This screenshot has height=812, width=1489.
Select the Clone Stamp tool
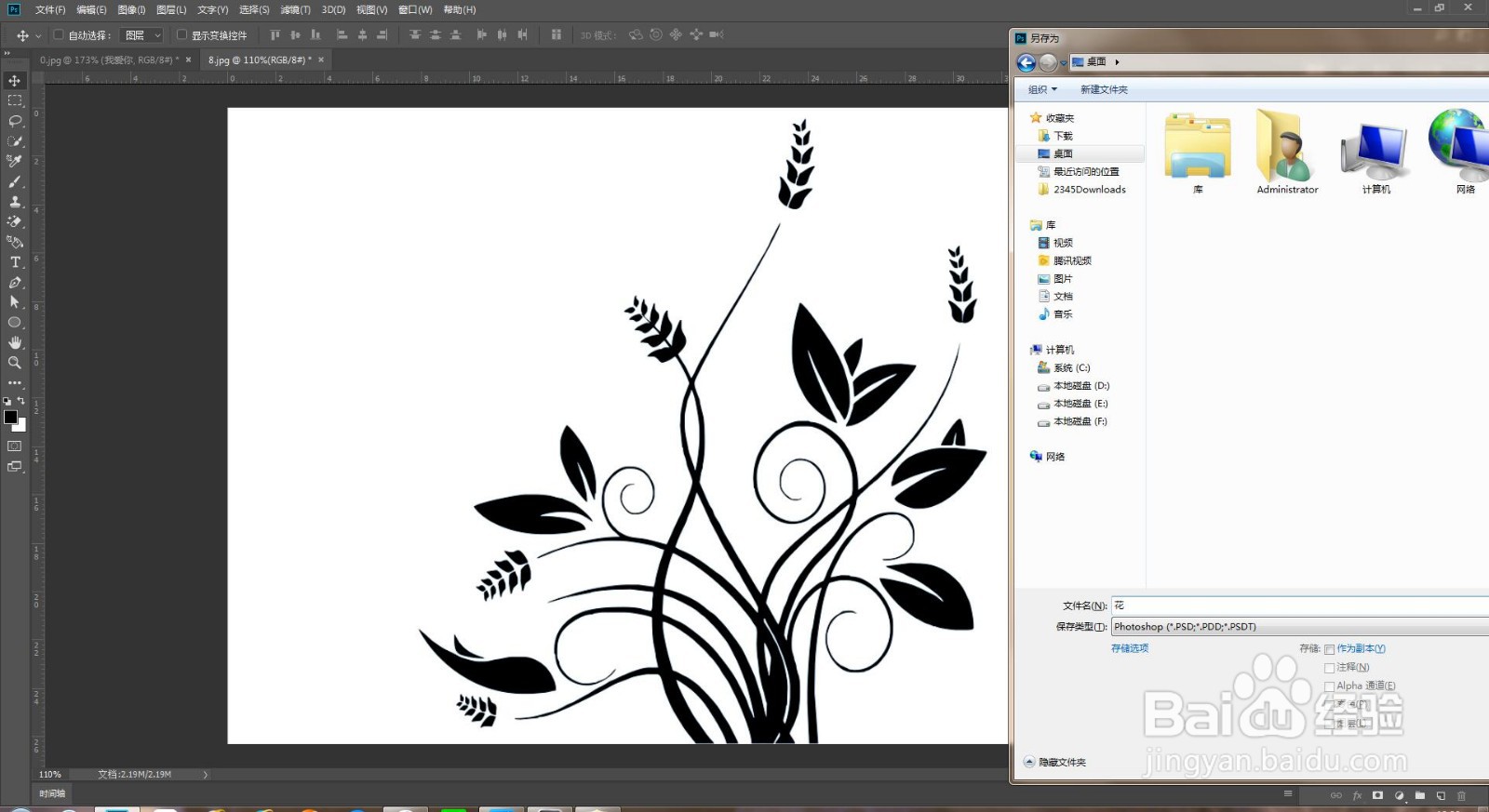coord(15,202)
